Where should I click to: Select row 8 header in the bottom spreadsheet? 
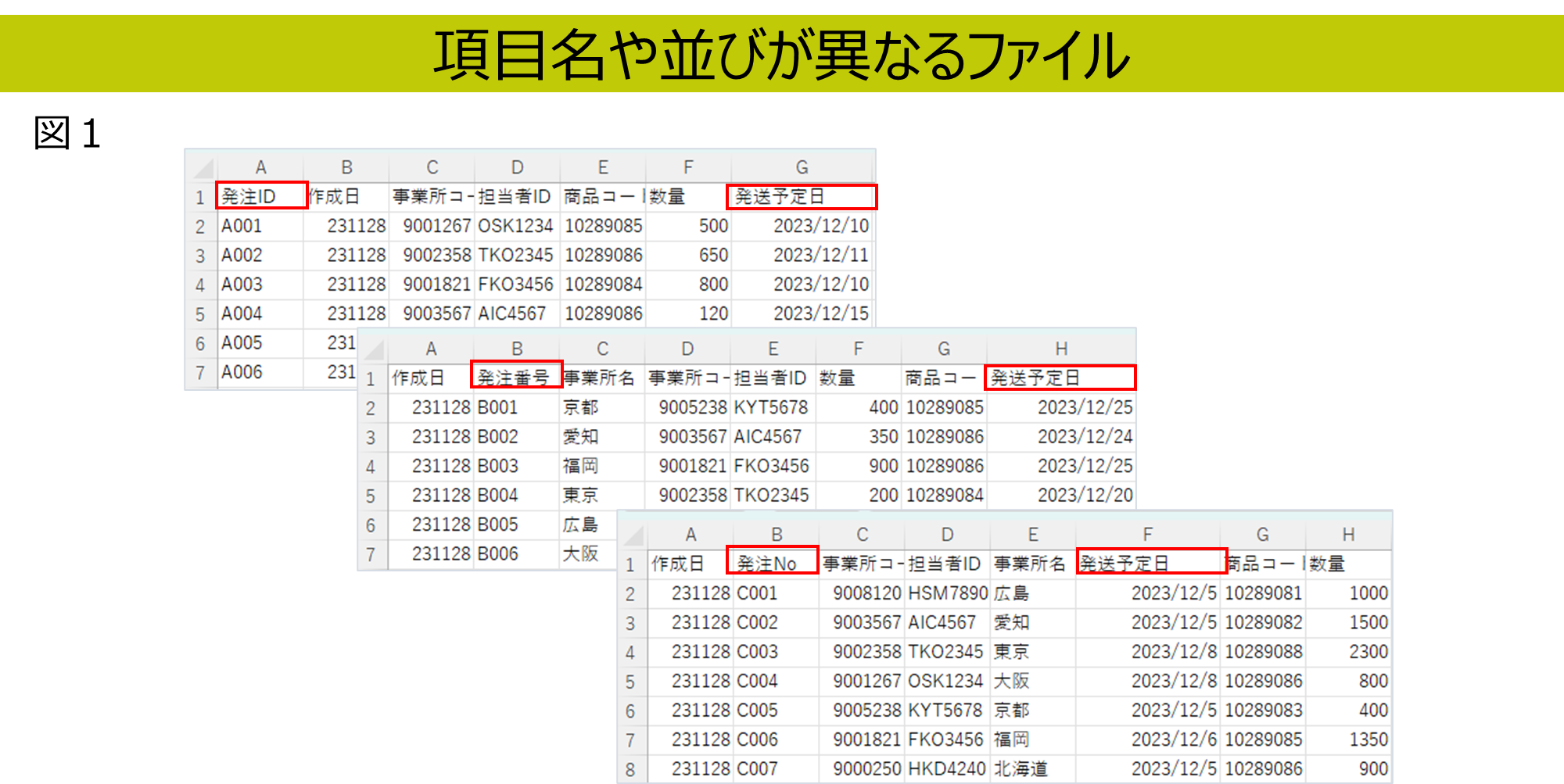tap(630, 769)
